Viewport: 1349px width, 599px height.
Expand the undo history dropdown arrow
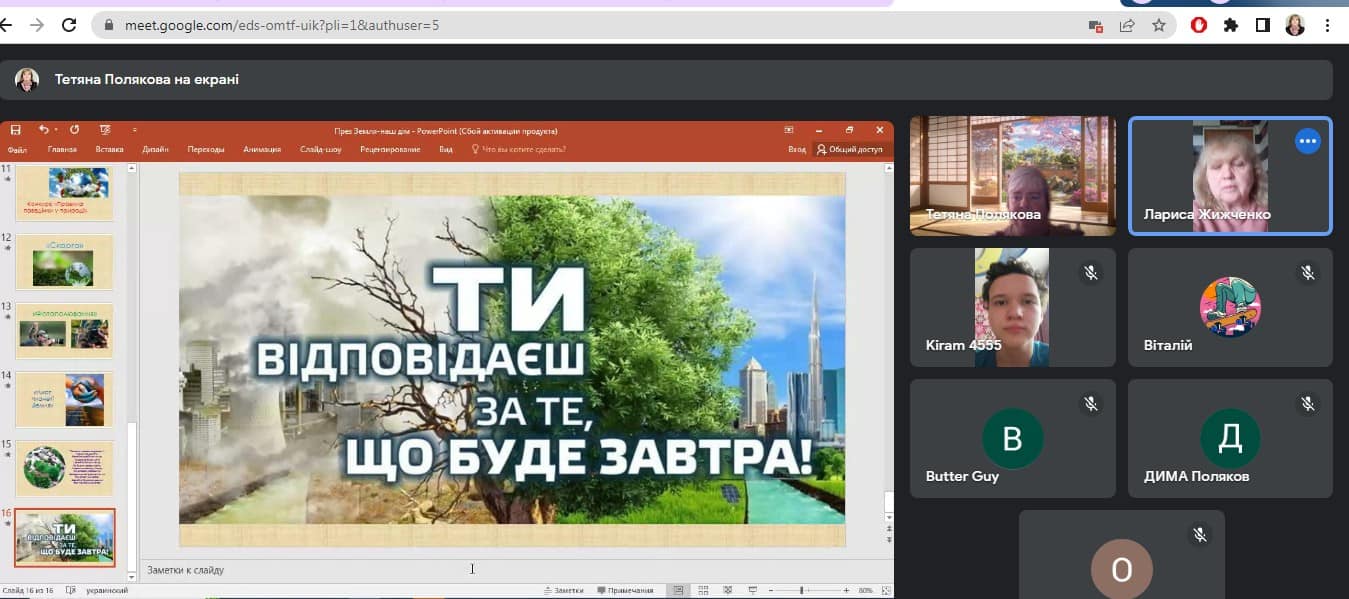57,130
